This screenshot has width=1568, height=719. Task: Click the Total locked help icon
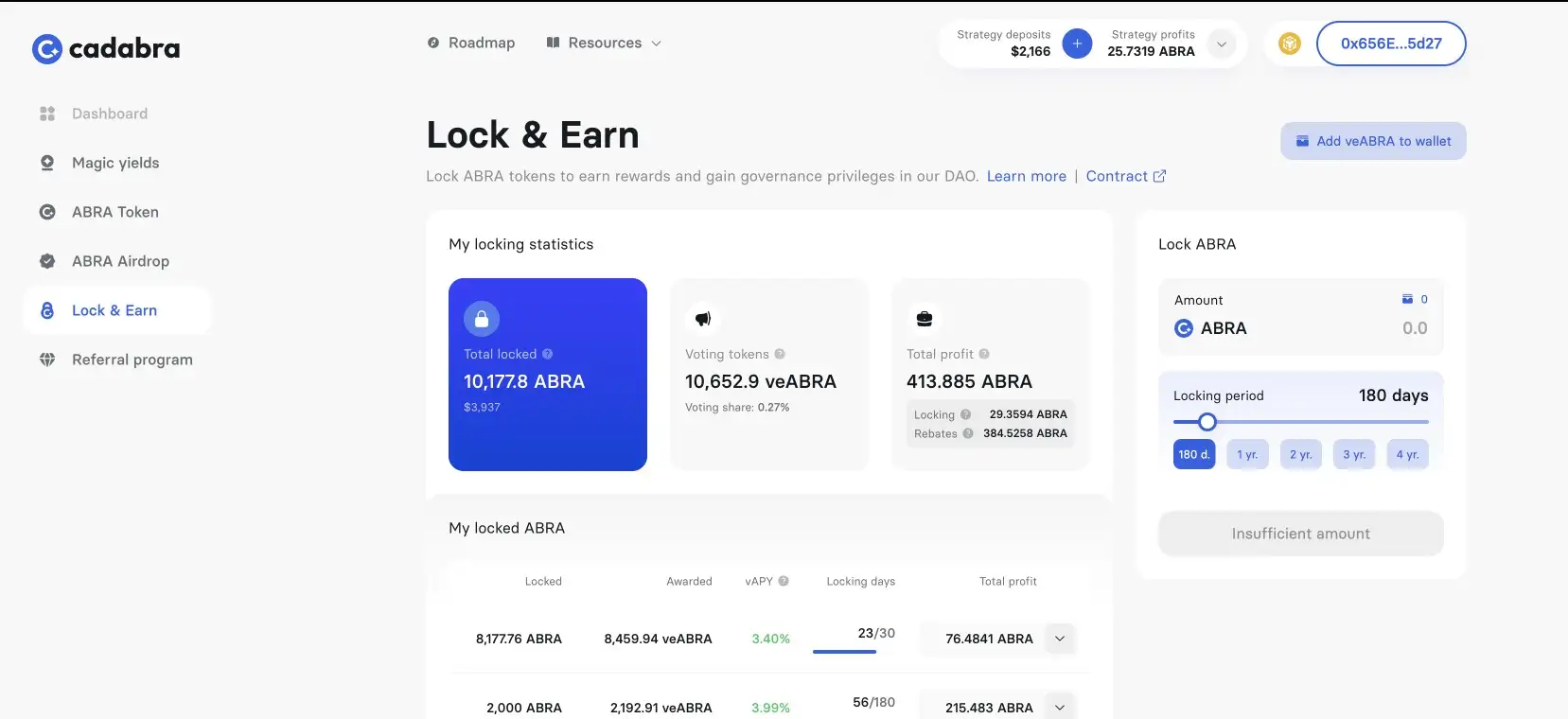pos(547,354)
